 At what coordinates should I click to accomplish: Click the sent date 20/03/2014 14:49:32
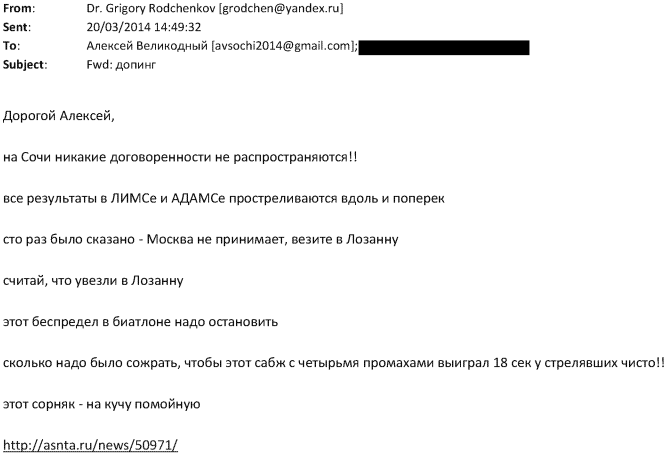(144, 27)
